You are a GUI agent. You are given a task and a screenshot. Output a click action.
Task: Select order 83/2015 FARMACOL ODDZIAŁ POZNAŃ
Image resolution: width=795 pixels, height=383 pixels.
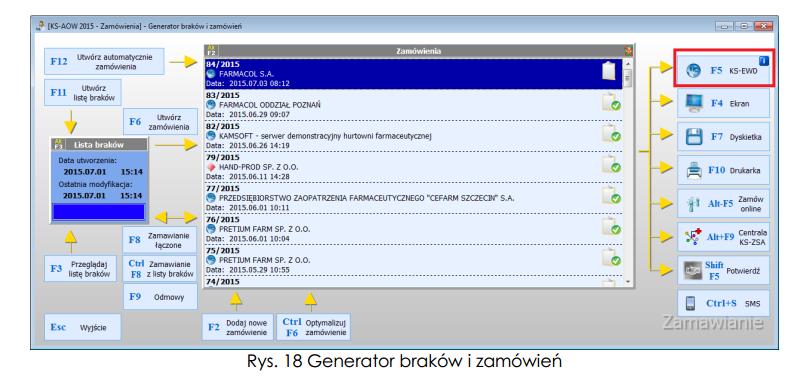tap(413, 105)
